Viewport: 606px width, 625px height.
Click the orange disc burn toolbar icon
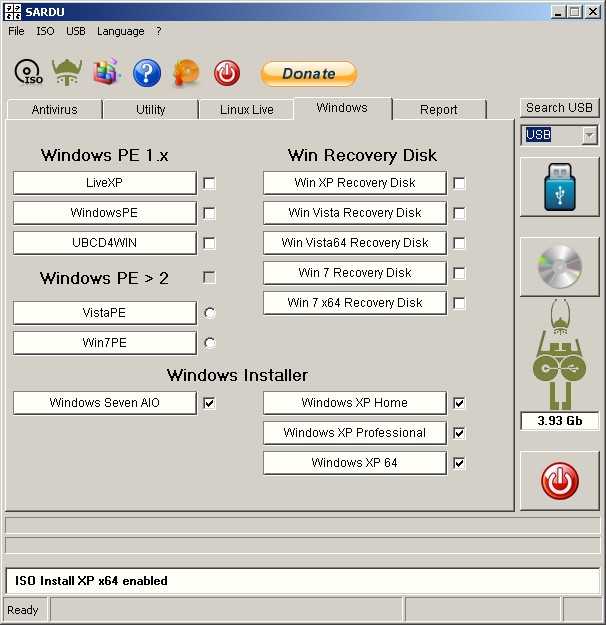tap(186, 73)
